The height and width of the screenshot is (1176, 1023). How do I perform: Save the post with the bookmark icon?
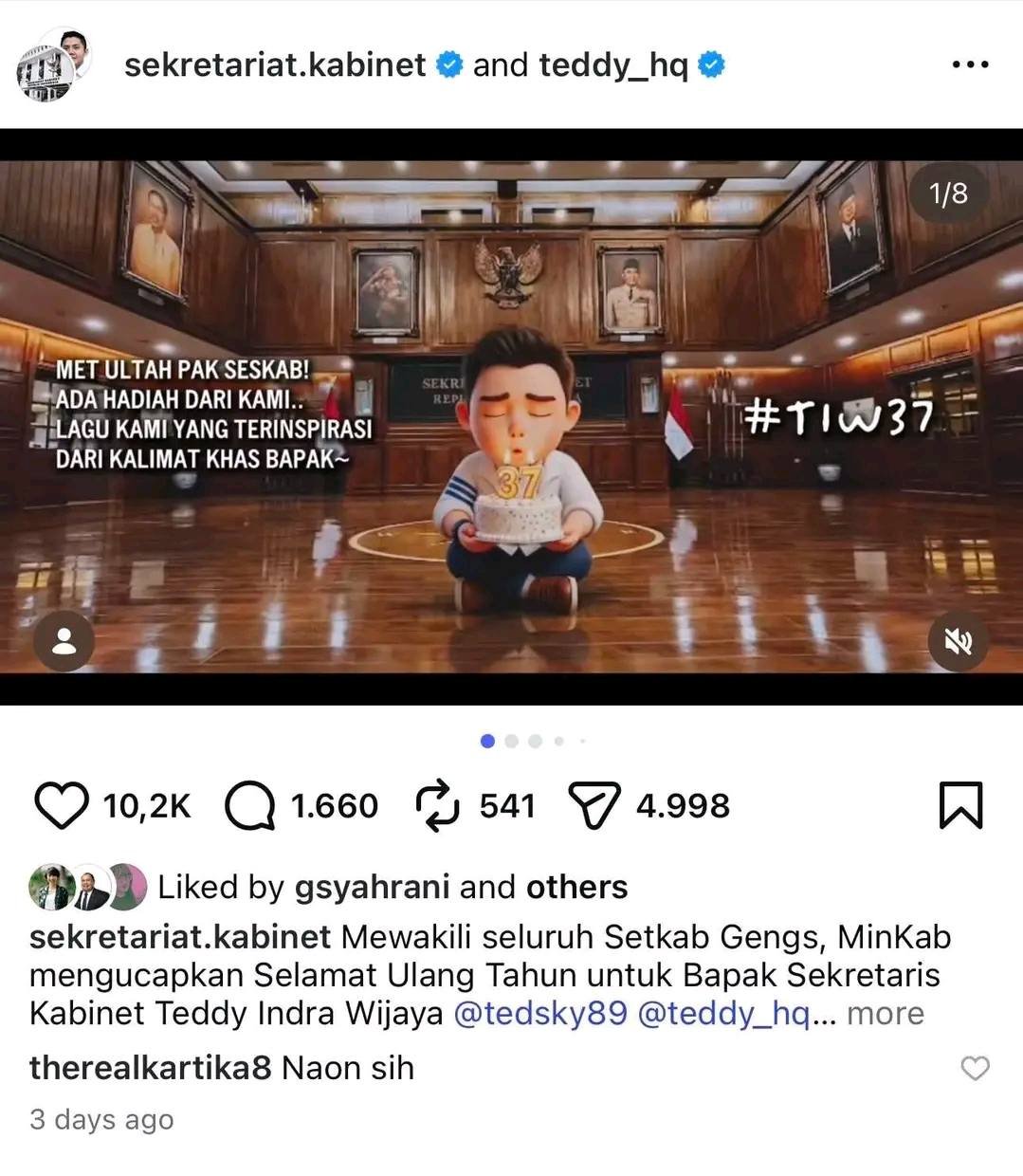click(x=960, y=806)
